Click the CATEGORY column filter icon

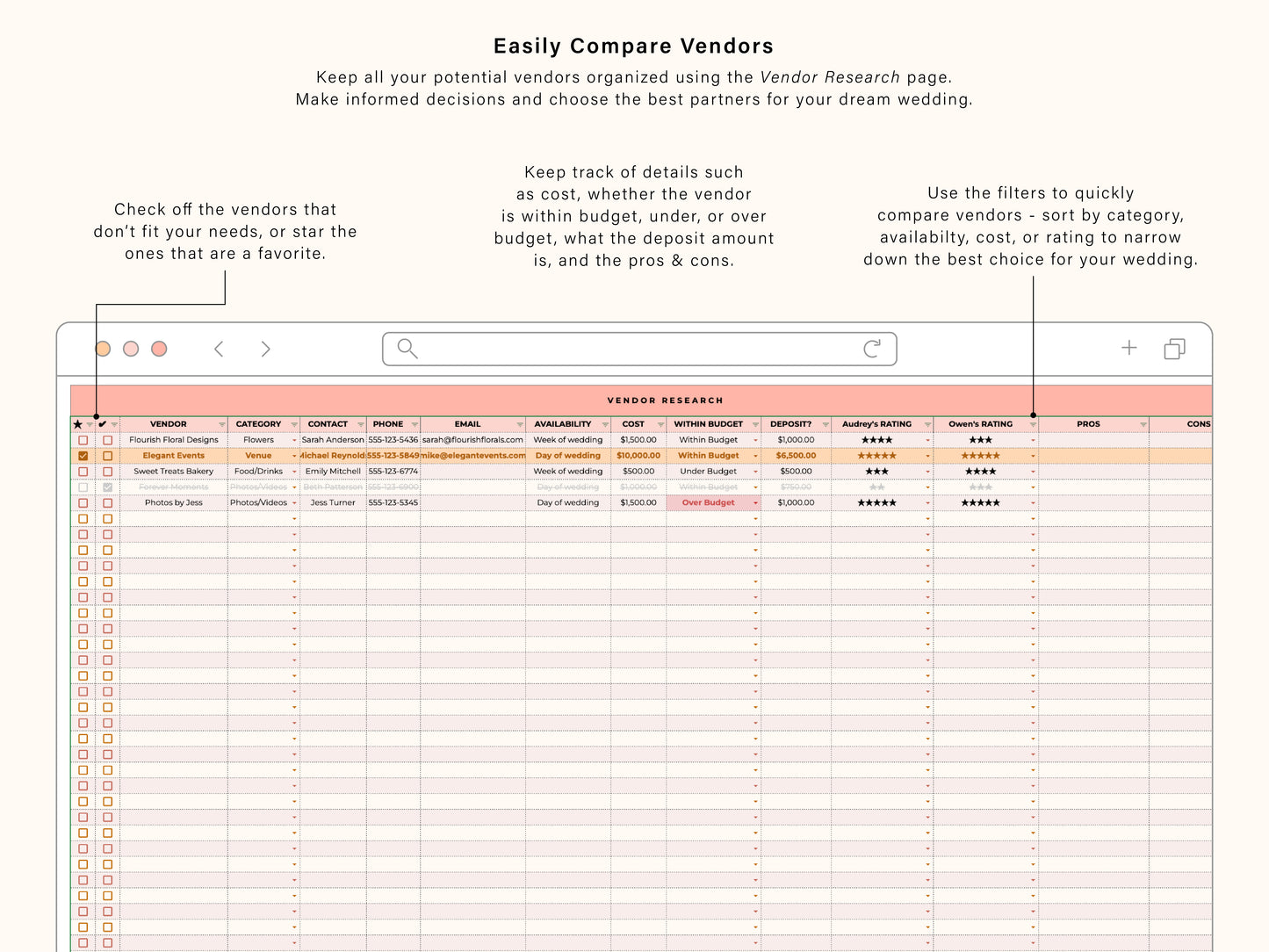point(292,425)
